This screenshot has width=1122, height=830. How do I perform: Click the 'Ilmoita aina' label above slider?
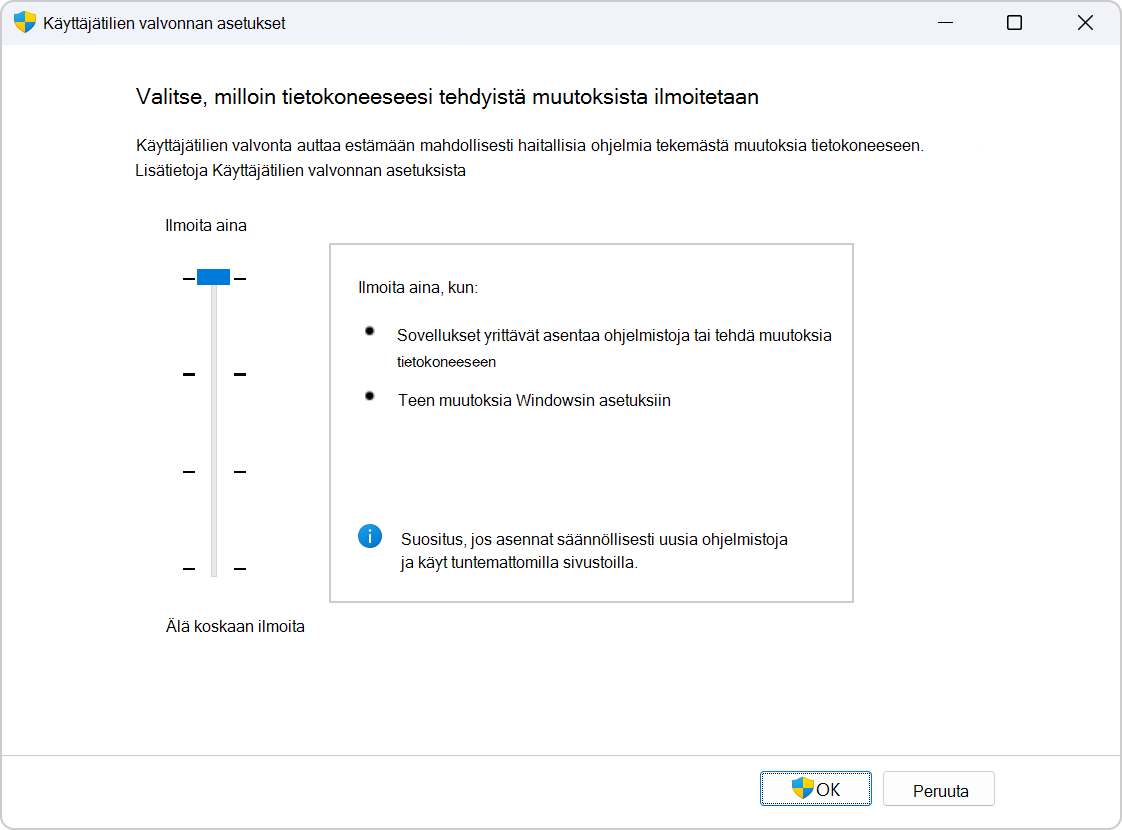[x=206, y=225]
